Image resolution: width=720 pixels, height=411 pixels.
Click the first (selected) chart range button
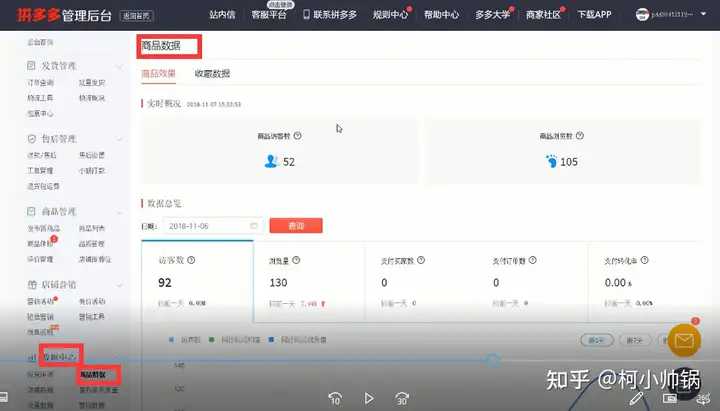[x=596, y=340]
